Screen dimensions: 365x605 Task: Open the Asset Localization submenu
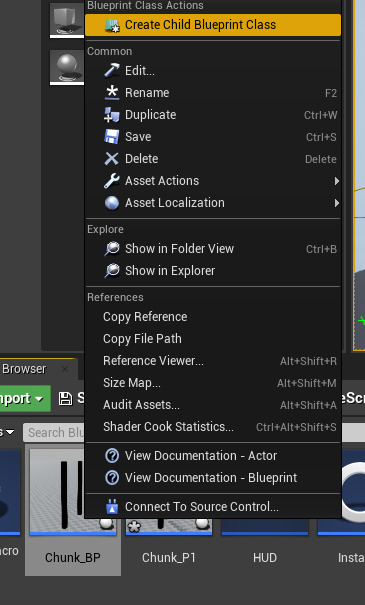pyautogui.click(x=213, y=203)
